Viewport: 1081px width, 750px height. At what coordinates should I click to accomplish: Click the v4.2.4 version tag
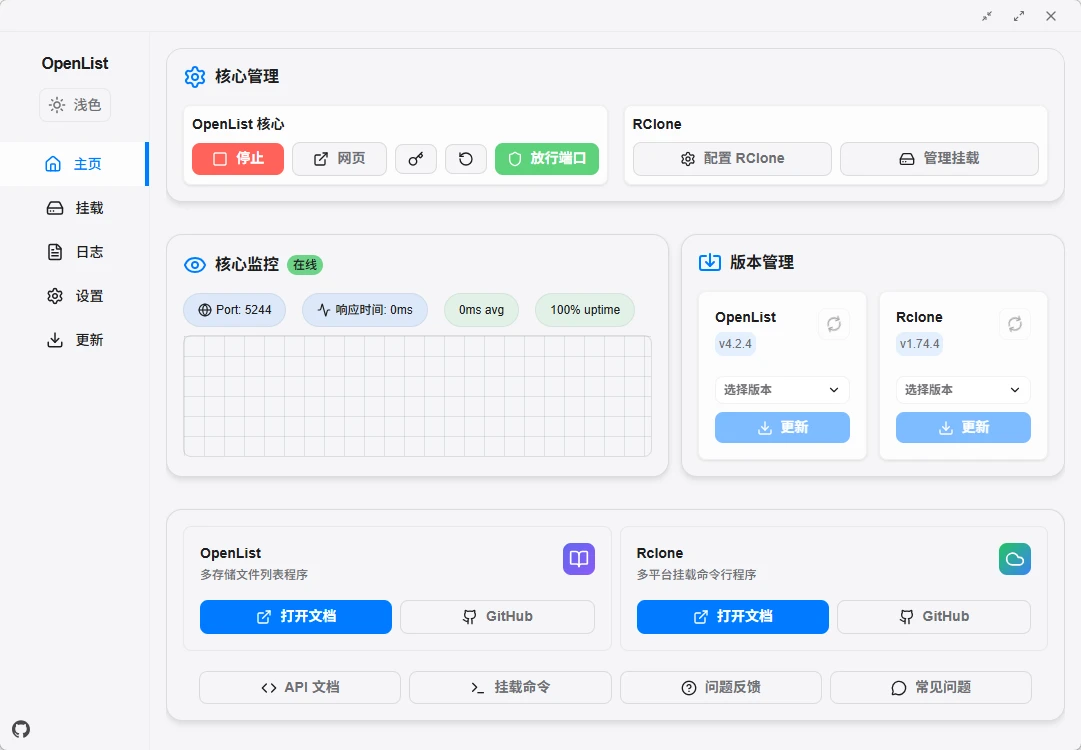[735, 344]
